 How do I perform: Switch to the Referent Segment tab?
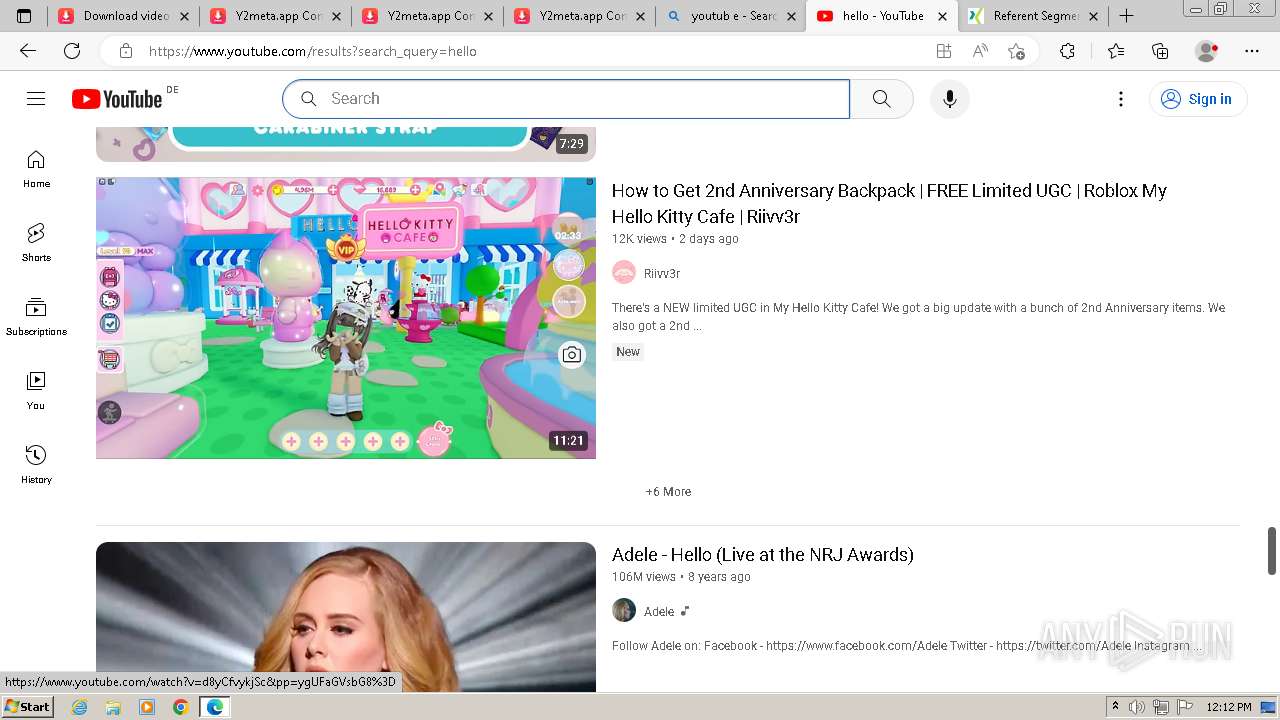coord(1033,16)
